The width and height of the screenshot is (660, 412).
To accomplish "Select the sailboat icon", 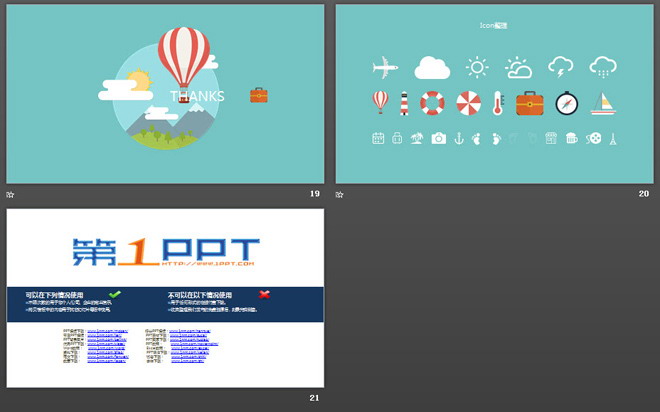I will (603, 104).
